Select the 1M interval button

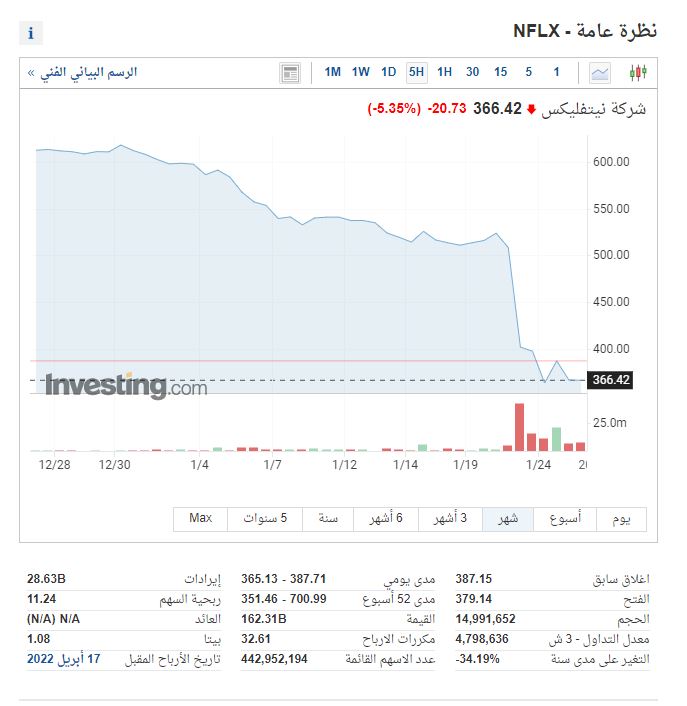(333, 72)
